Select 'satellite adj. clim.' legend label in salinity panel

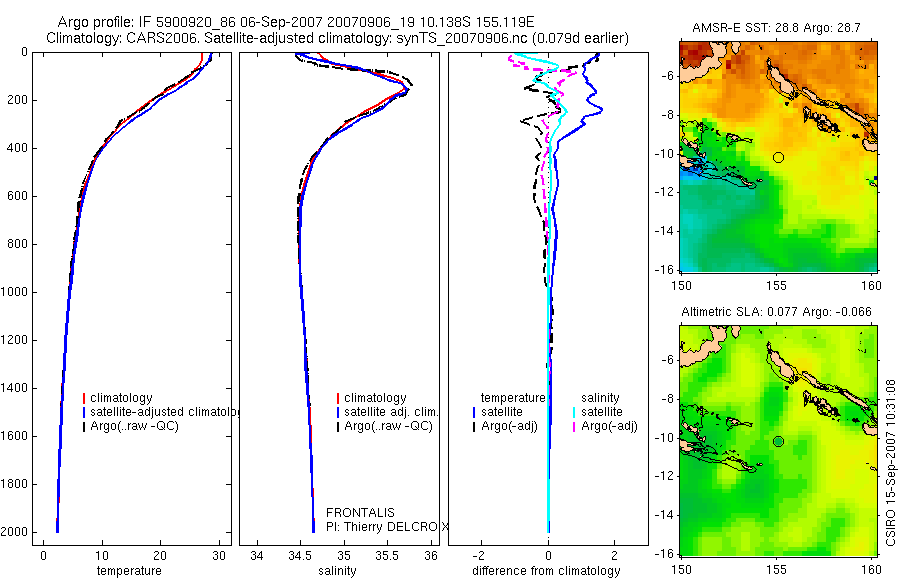(391, 412)
